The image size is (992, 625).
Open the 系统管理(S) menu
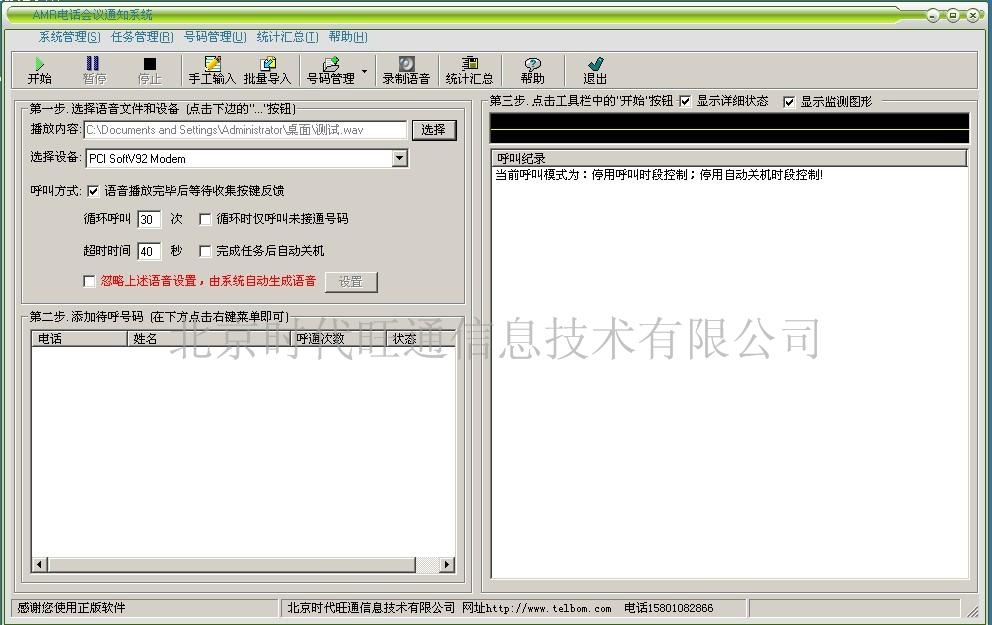coord(69,37)
